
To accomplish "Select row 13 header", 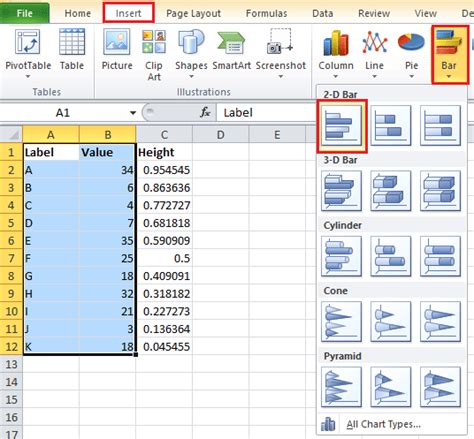I will click(11, 364).
